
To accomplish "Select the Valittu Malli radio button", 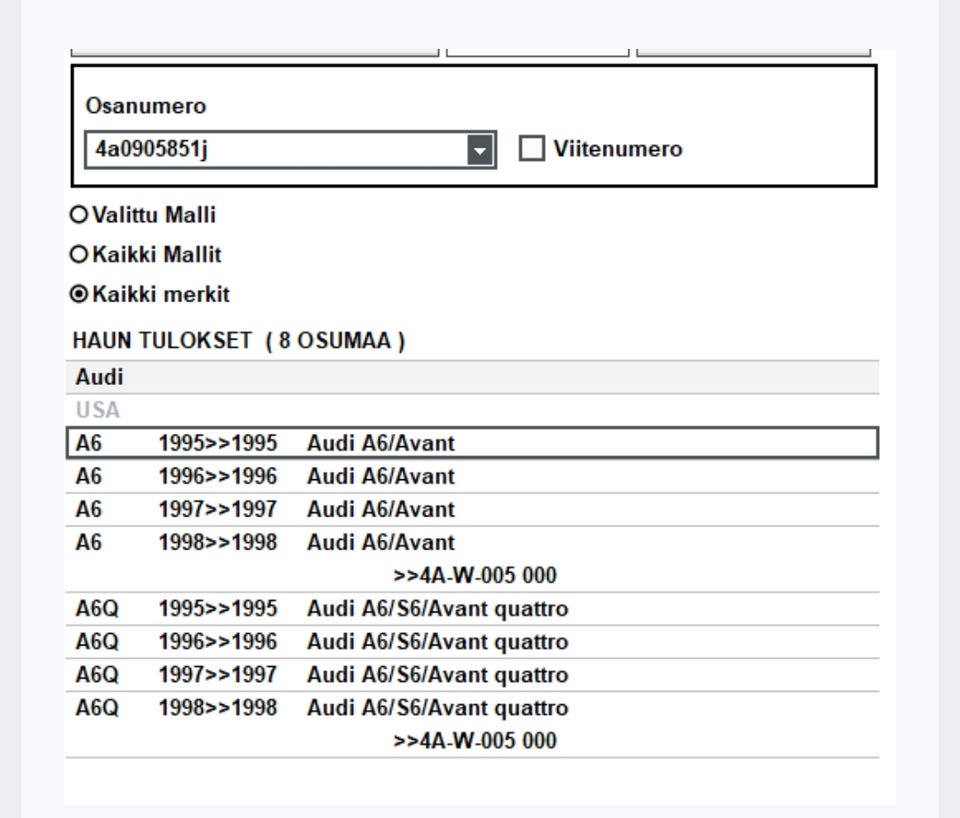I will pos(78,214).
